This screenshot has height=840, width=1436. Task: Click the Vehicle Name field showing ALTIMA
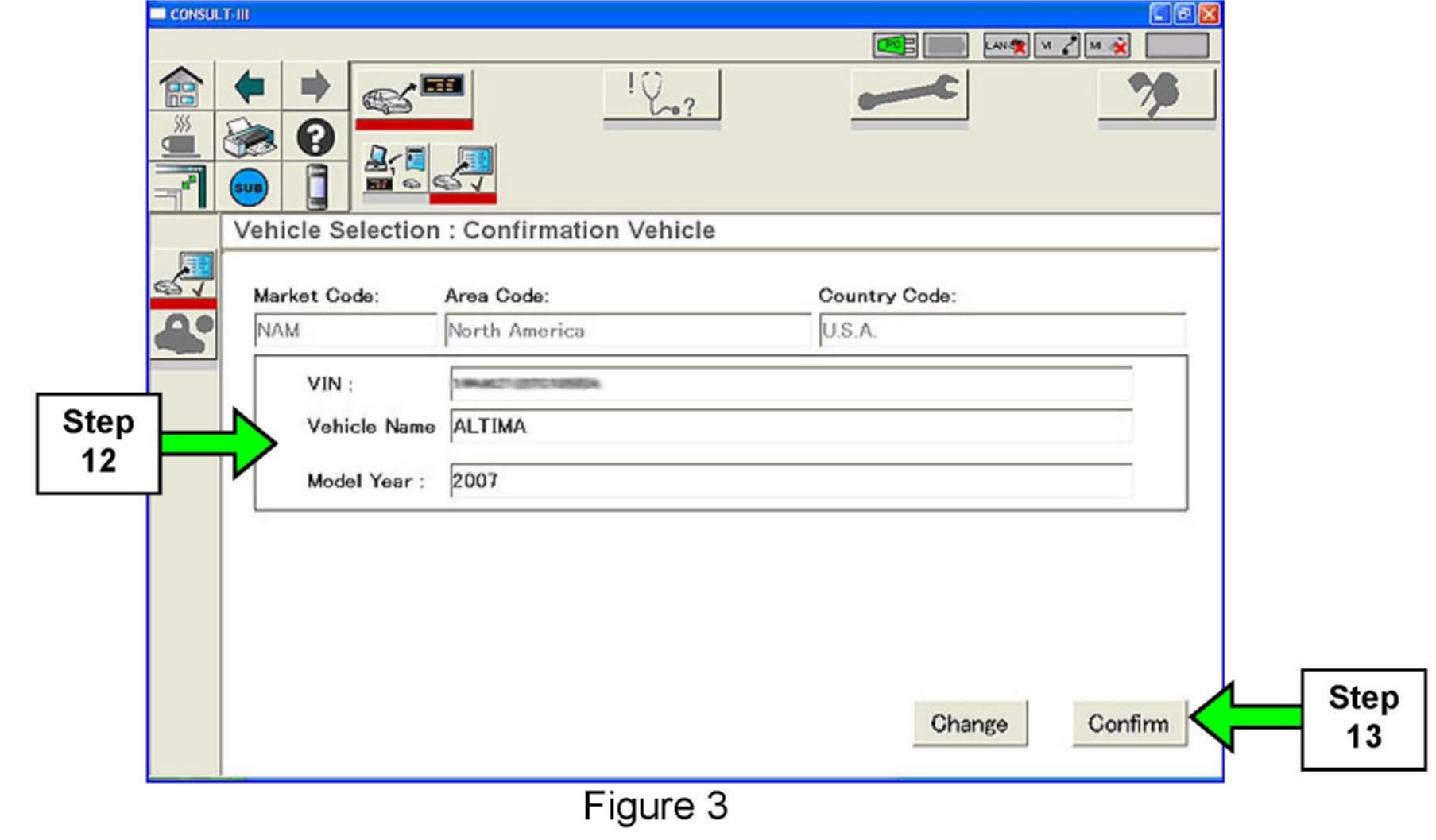[790, 427]
